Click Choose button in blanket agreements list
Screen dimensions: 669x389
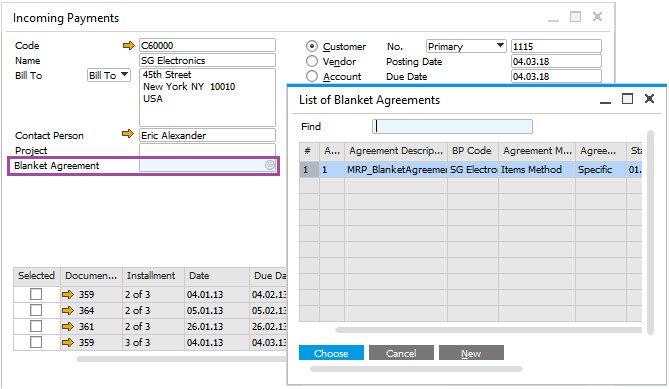[331, 353]
